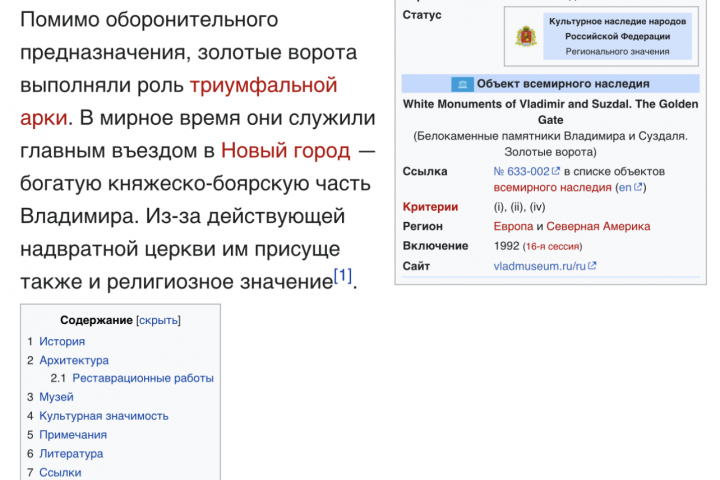The width and height of the screenshot is (720, 480).
Task: Open the 'Европа' link in Регион
Action: [513, 226]
